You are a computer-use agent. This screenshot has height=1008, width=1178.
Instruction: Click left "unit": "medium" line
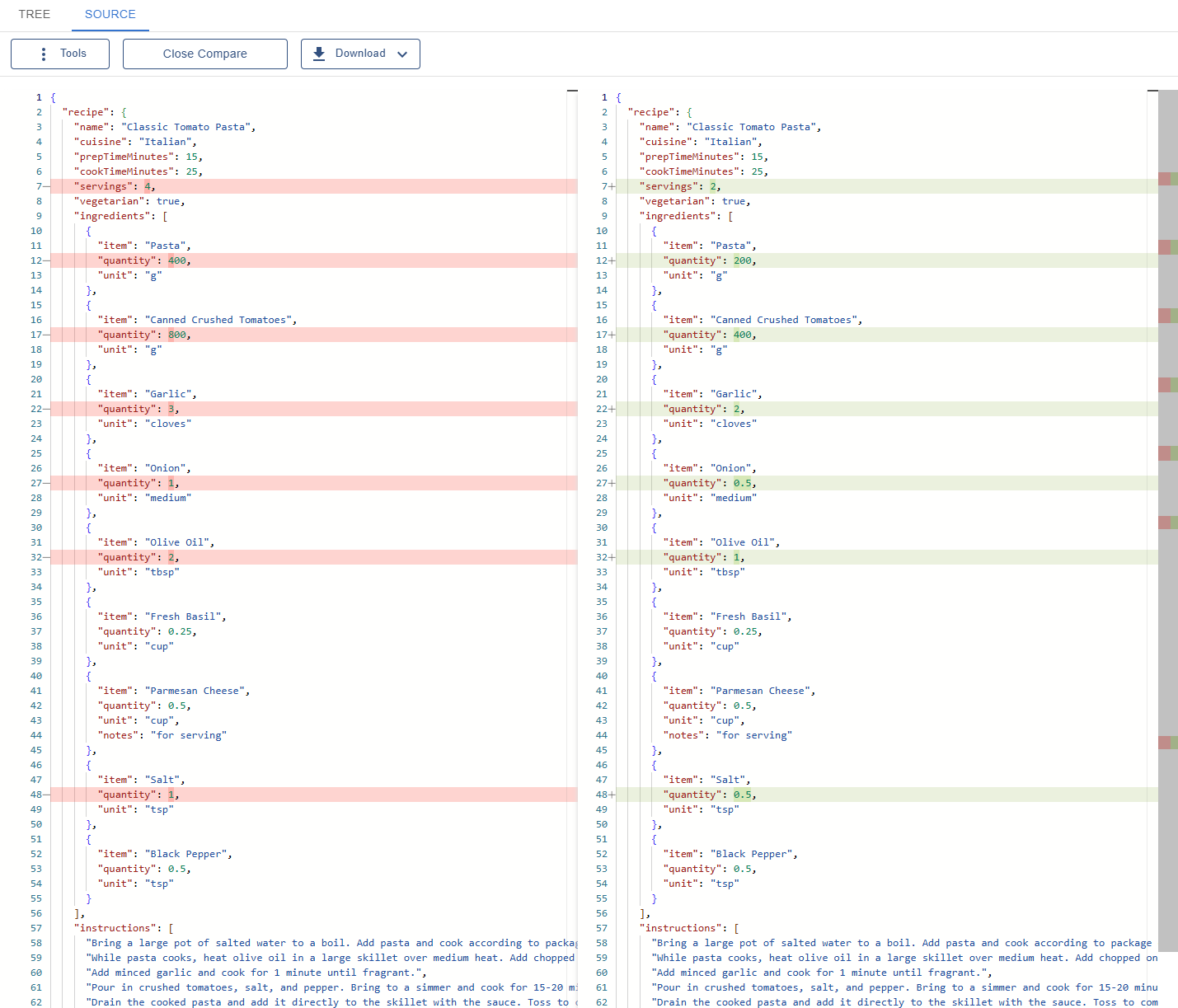tap(144, 498)
